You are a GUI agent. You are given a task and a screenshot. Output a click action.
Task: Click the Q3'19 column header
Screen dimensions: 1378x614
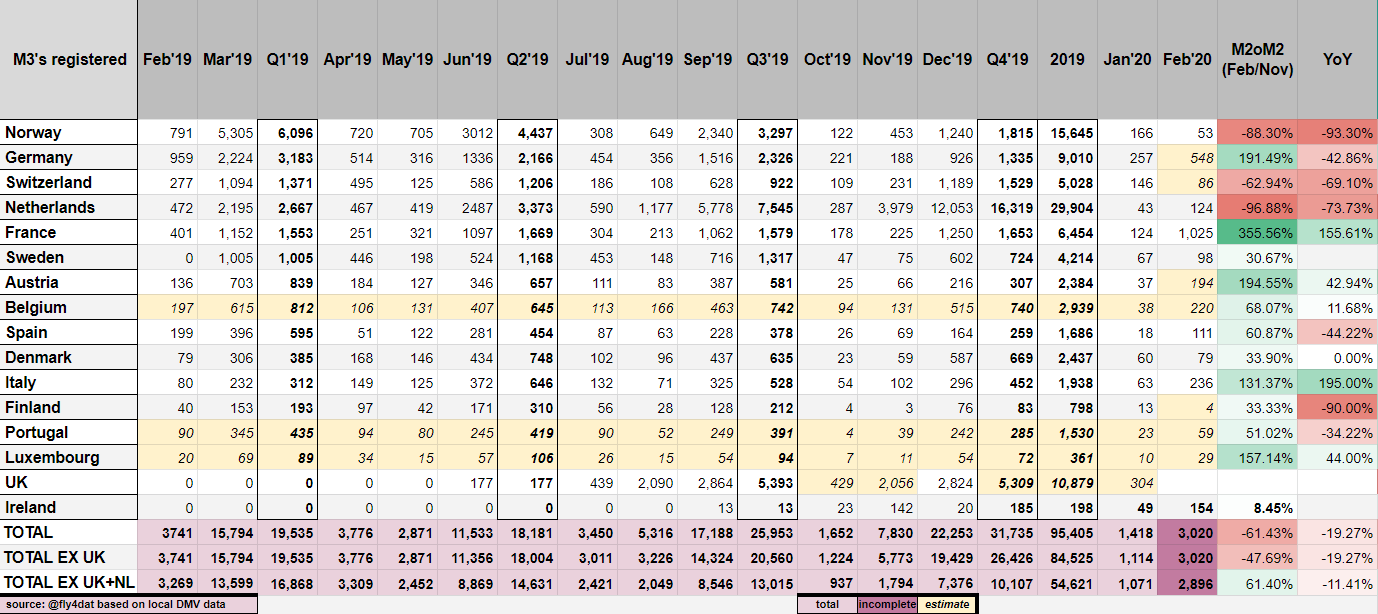point(768,59)
